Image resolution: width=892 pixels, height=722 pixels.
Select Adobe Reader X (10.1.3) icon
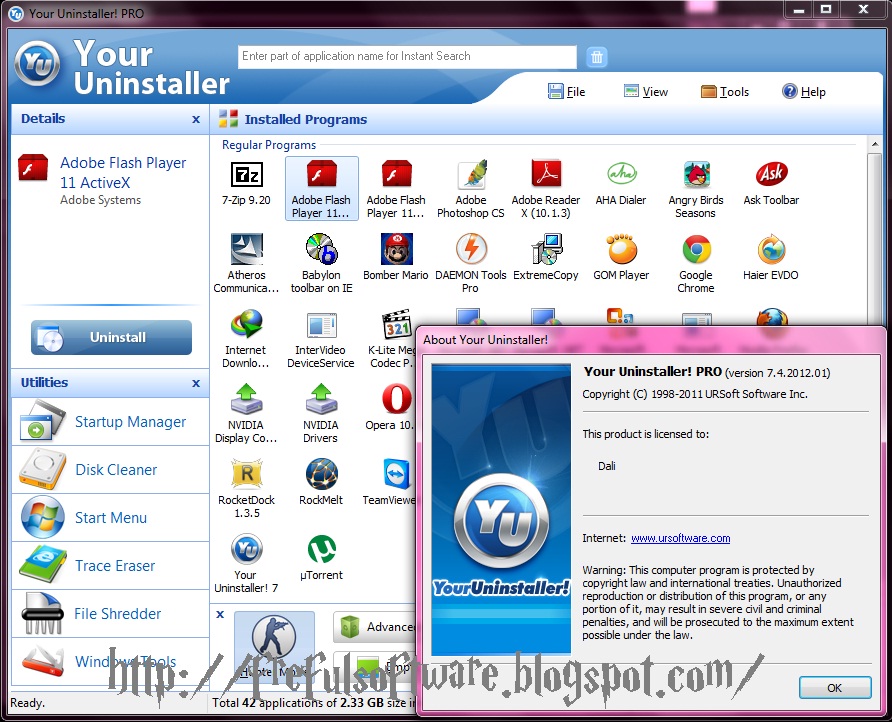546,174
